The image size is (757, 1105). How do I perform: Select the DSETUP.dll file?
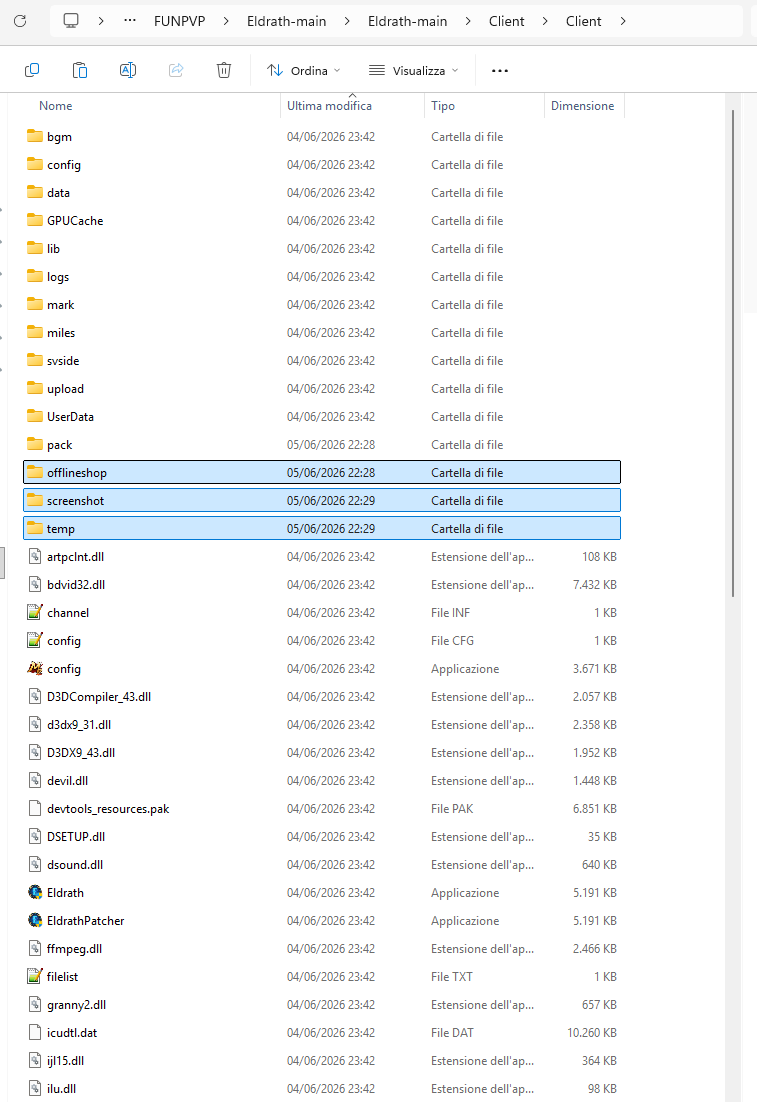point(322,837)
